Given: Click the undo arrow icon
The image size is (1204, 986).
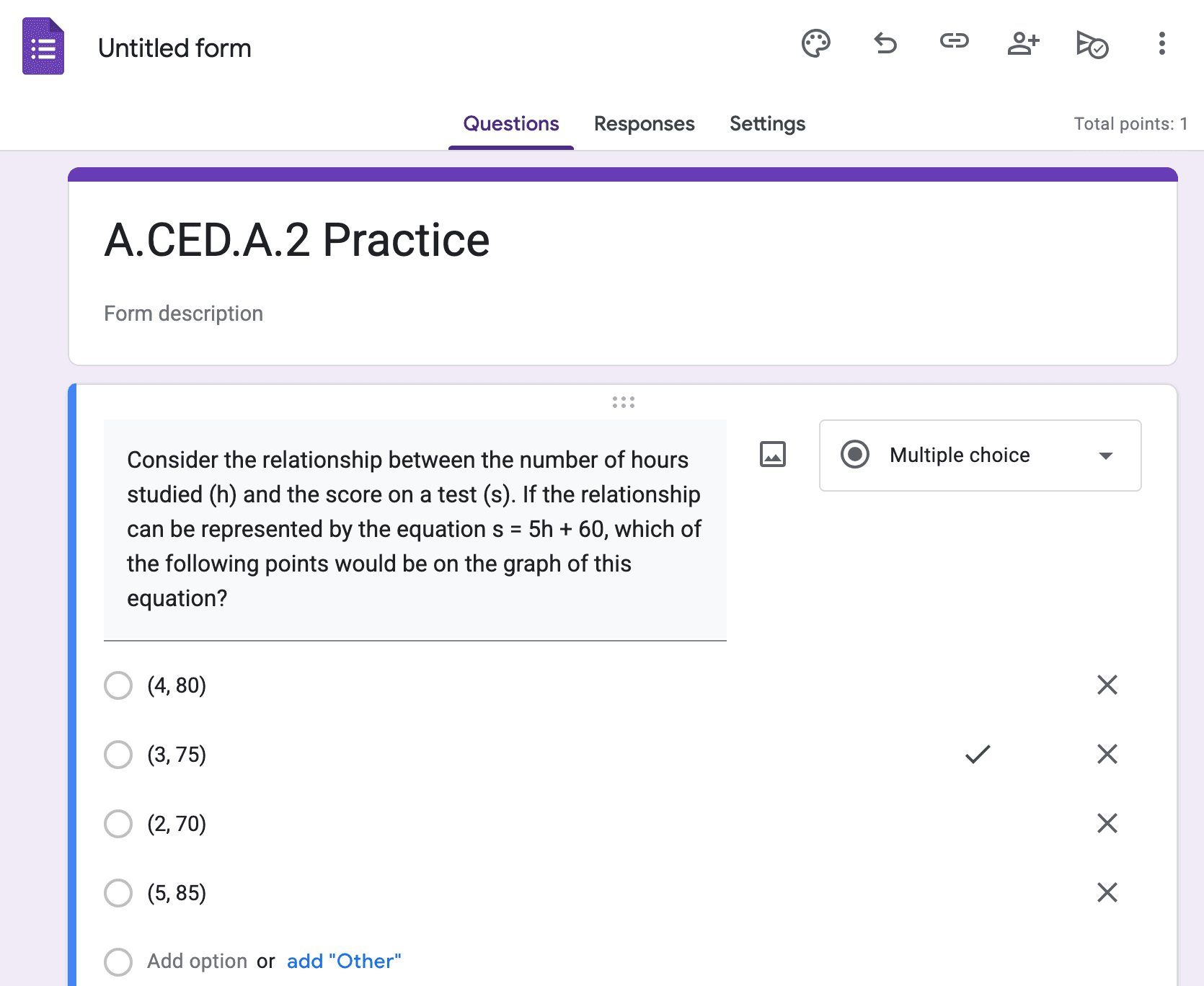Looking at the screenshot, I should click(x=885, y=43).
